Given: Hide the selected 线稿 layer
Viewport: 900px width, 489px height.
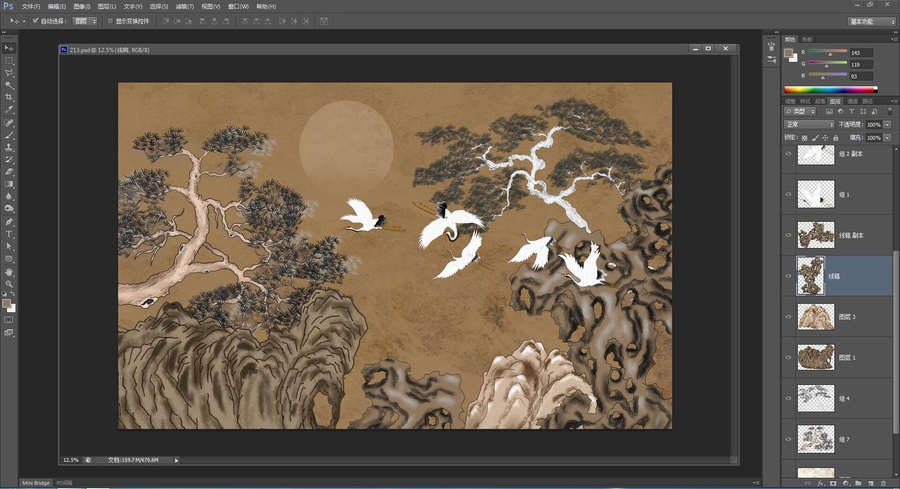Looking at the screenshot, I should pyautogui.click(x=788, y=276).
